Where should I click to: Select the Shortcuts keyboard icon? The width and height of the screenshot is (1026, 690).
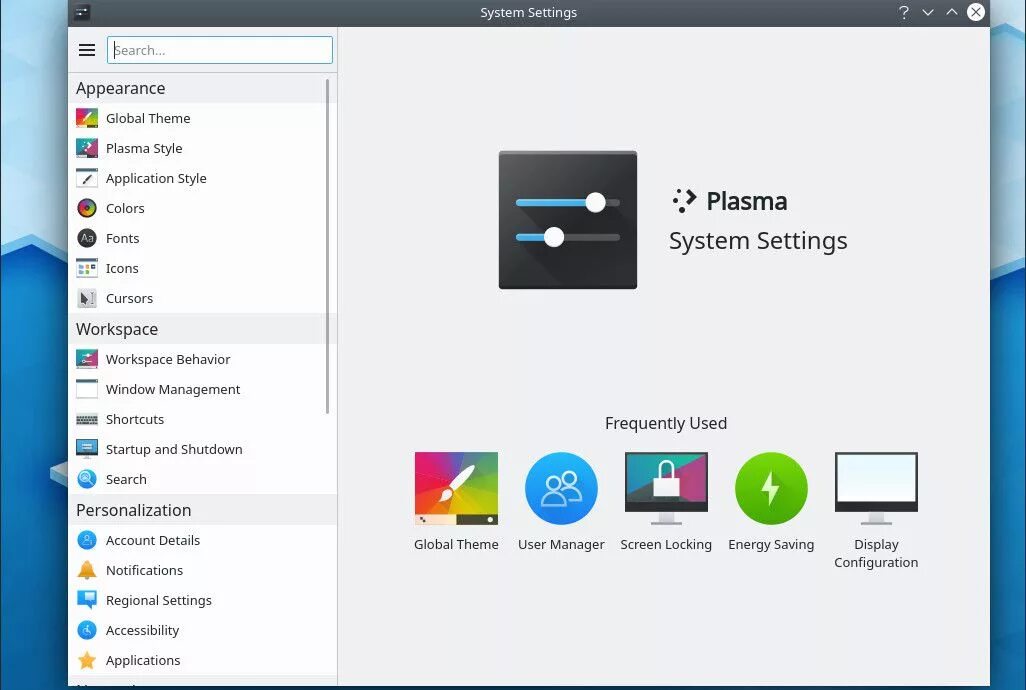tap(87, 419)
